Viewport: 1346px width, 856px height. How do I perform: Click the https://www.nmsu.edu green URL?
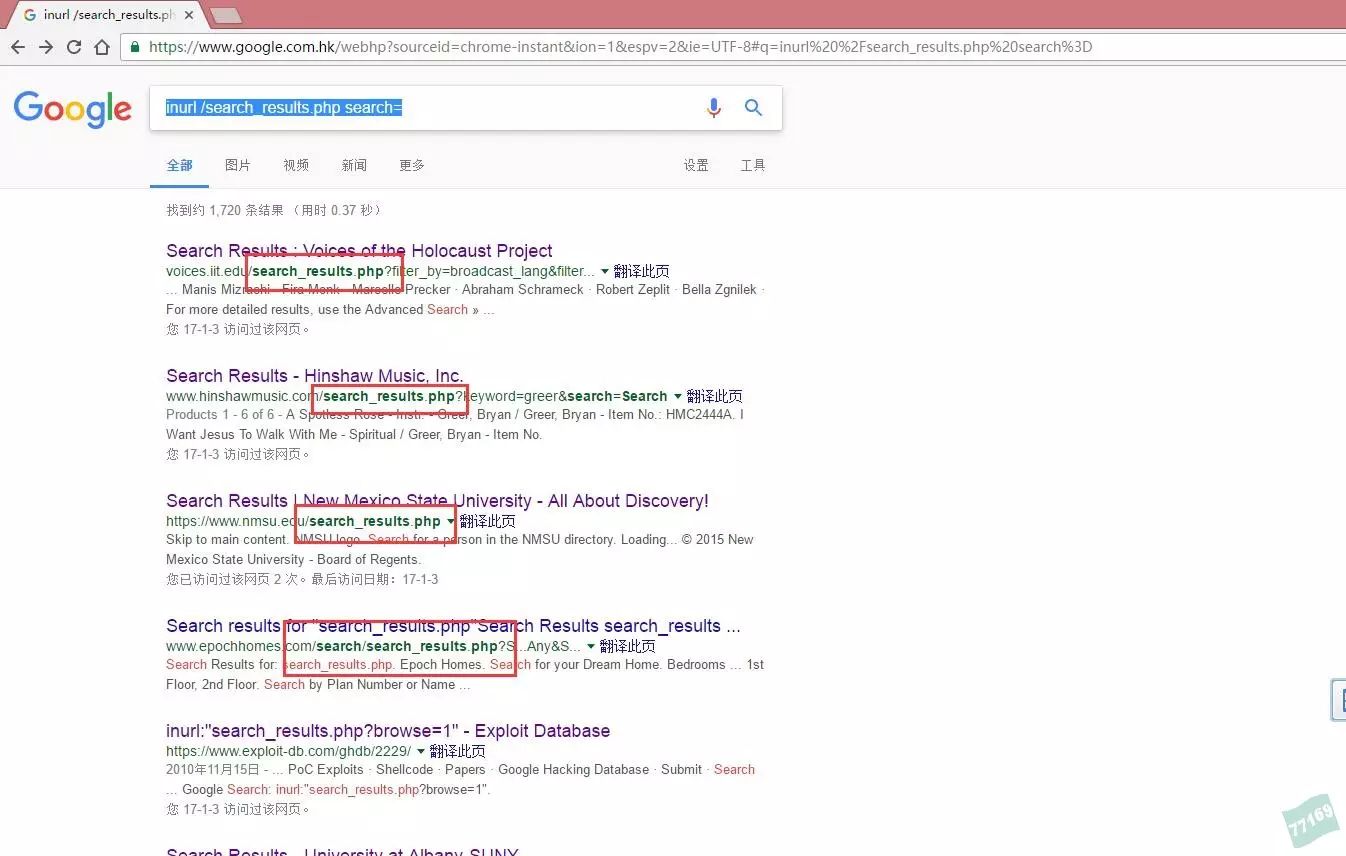303,521
